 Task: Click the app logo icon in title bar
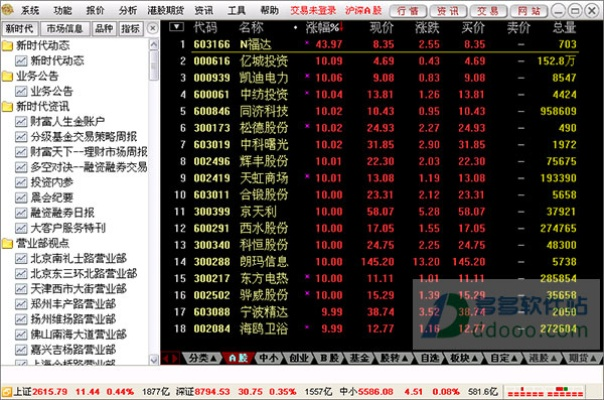[x=8, y=9]
